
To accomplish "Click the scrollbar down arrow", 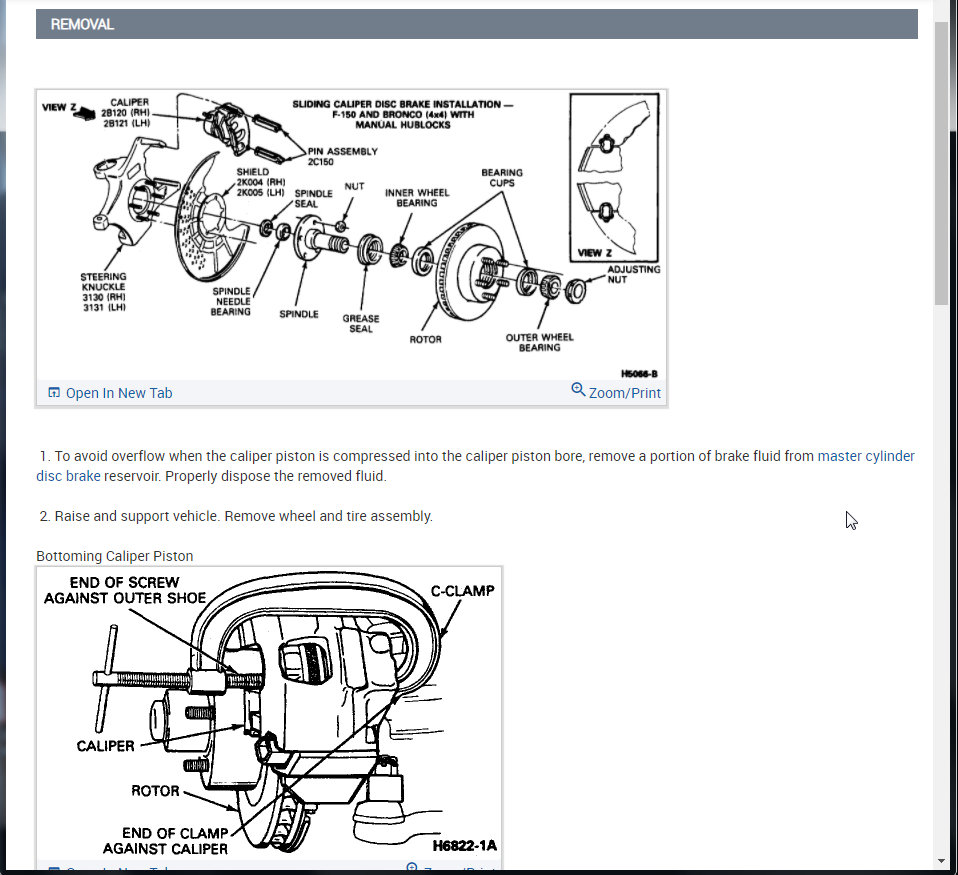I will point(941,861).
